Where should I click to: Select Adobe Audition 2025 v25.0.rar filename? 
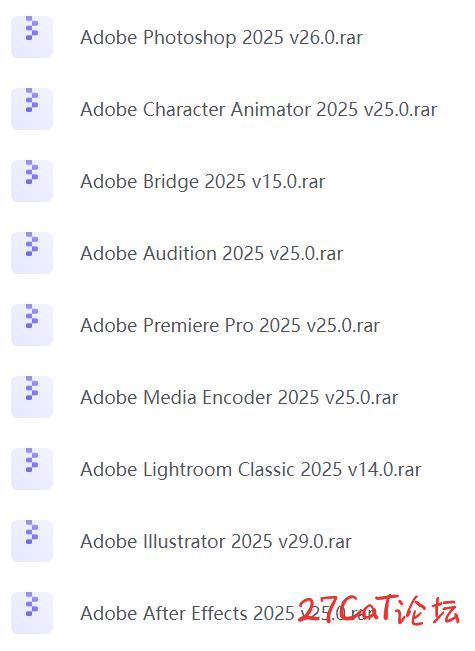click(212, 253)
